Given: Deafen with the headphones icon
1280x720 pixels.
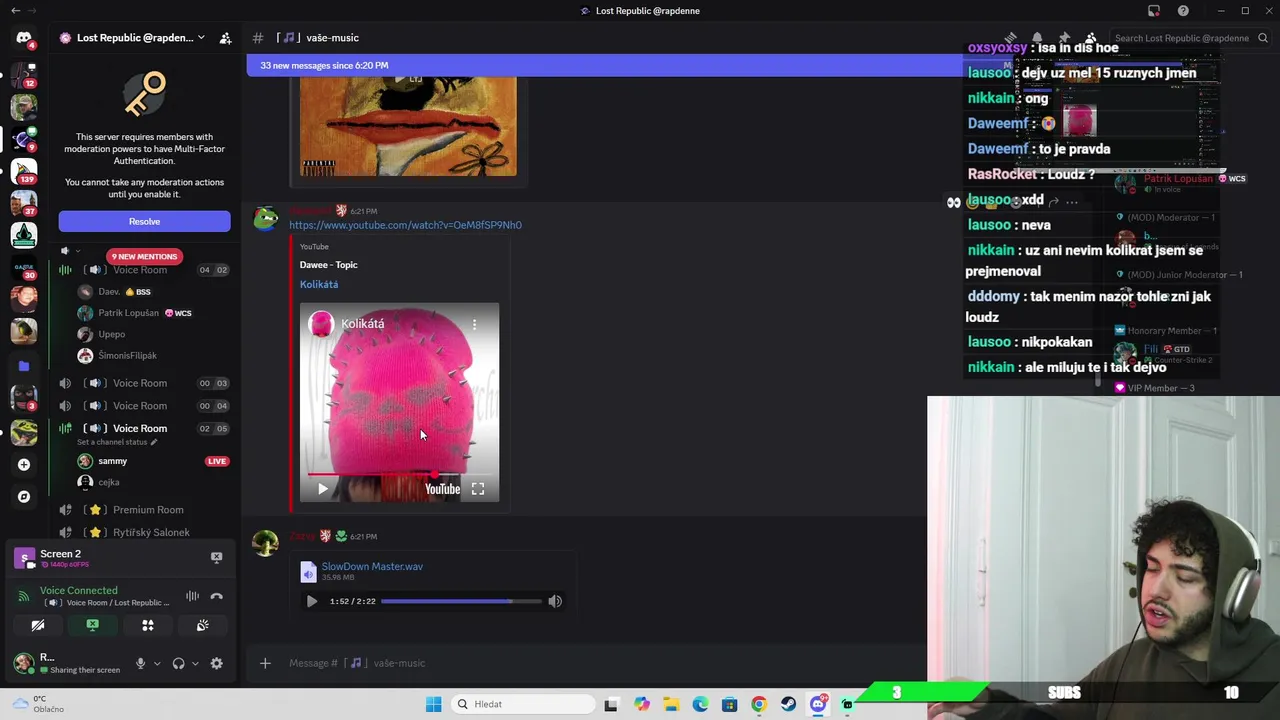Looking at the screenshot, I should pos(178,663).
